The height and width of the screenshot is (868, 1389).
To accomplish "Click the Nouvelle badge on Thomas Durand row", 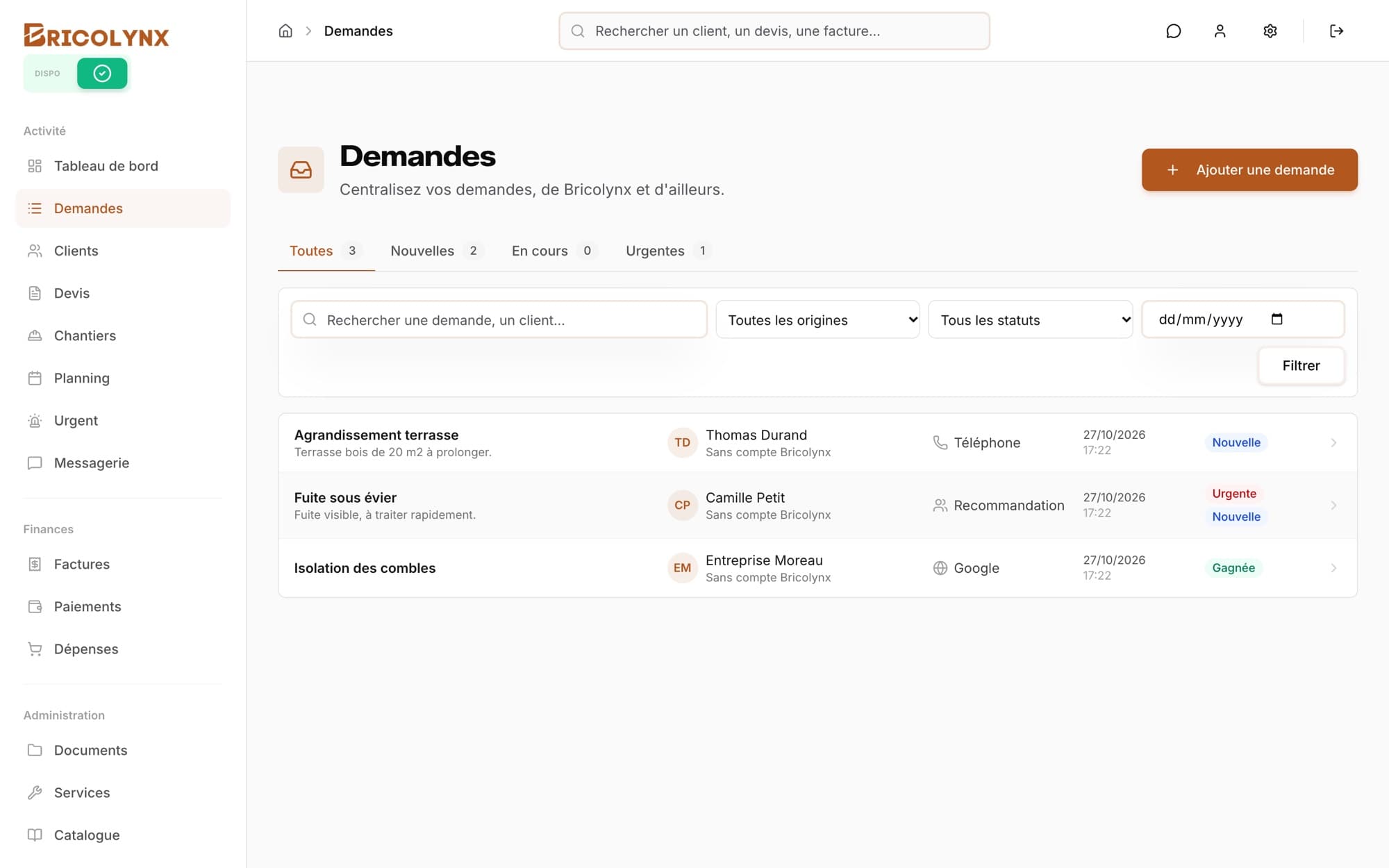I will 1236,442.
